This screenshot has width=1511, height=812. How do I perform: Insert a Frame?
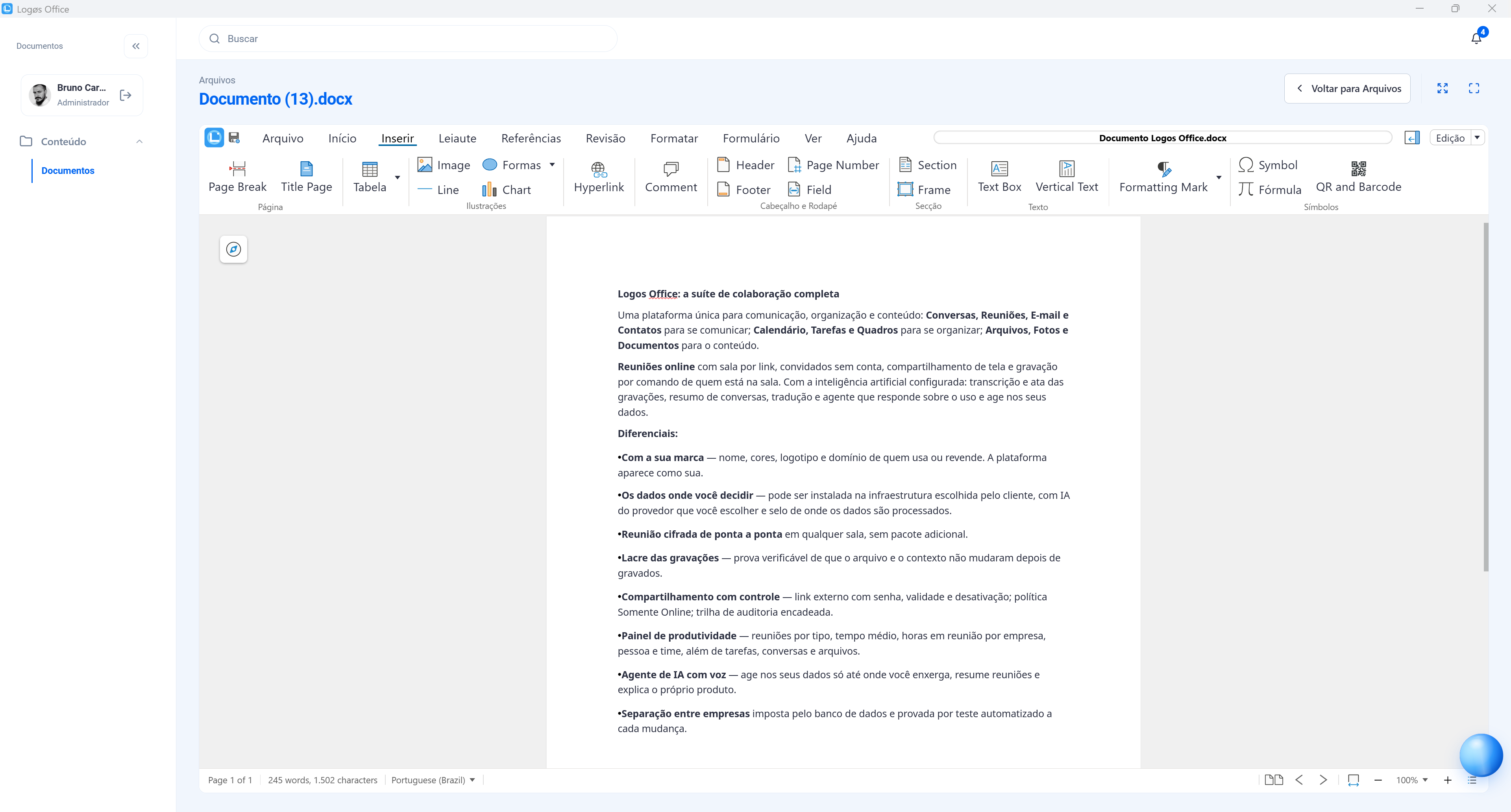[x=924, y=189]
